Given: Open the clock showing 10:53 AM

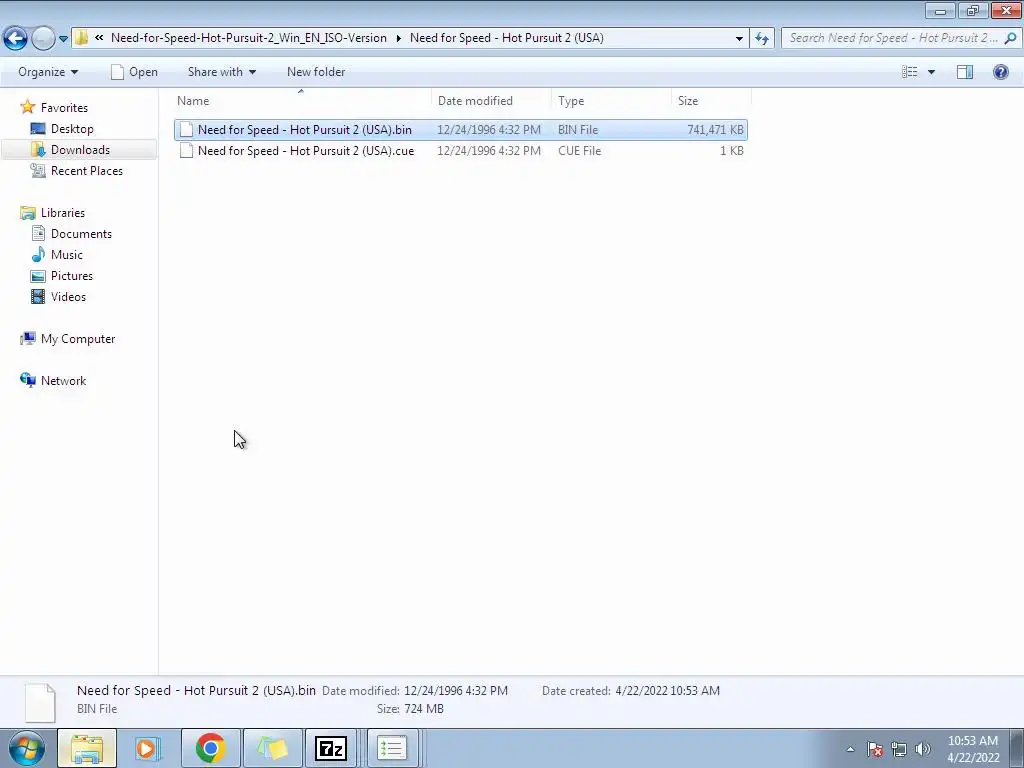Looking at the screenshot, I should [x=973, y=749].
